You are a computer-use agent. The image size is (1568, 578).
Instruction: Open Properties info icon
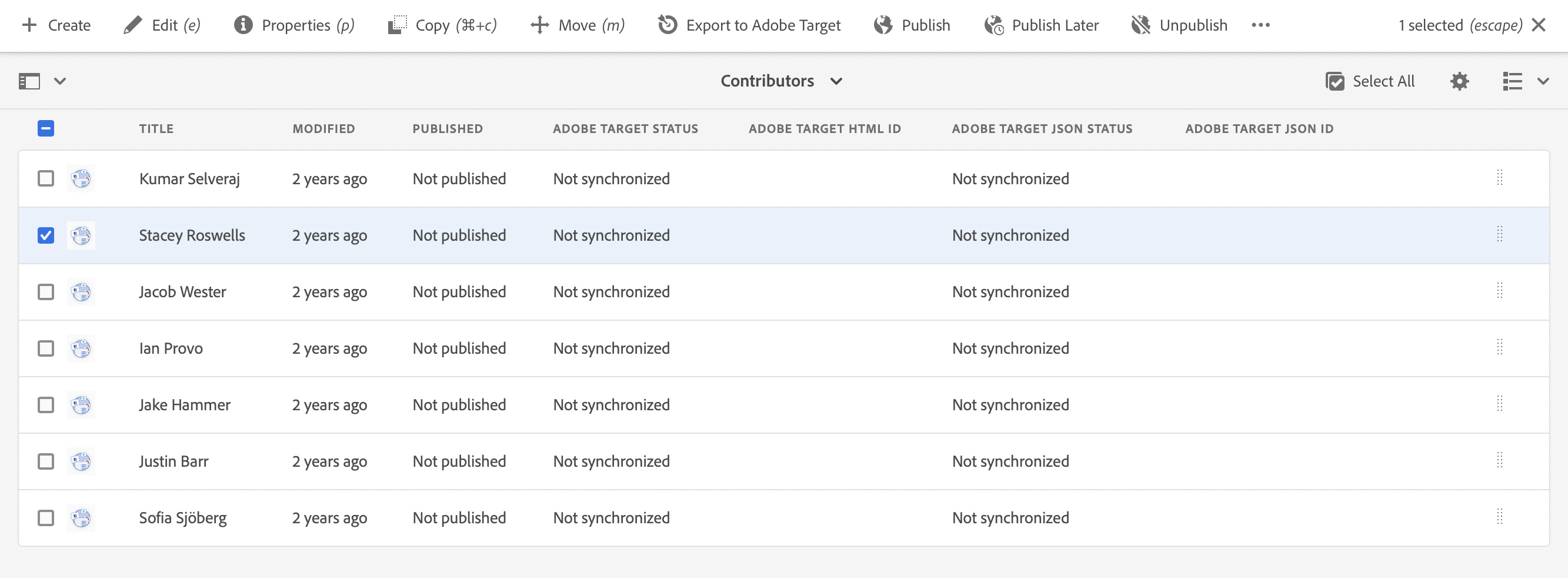pyautogui.click(x=243, y=25)
